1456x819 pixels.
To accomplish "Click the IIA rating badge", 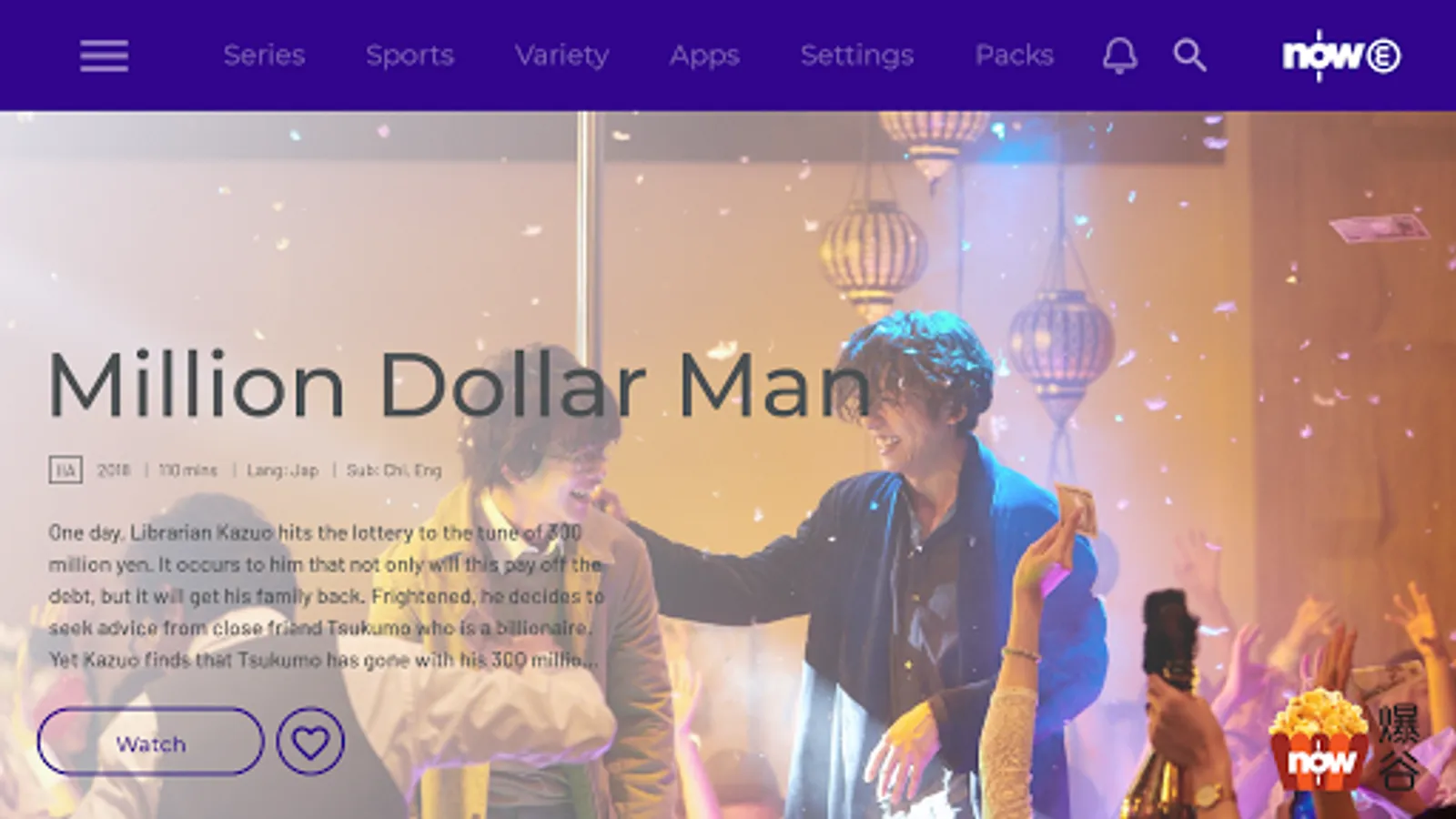I will [66, 470].
